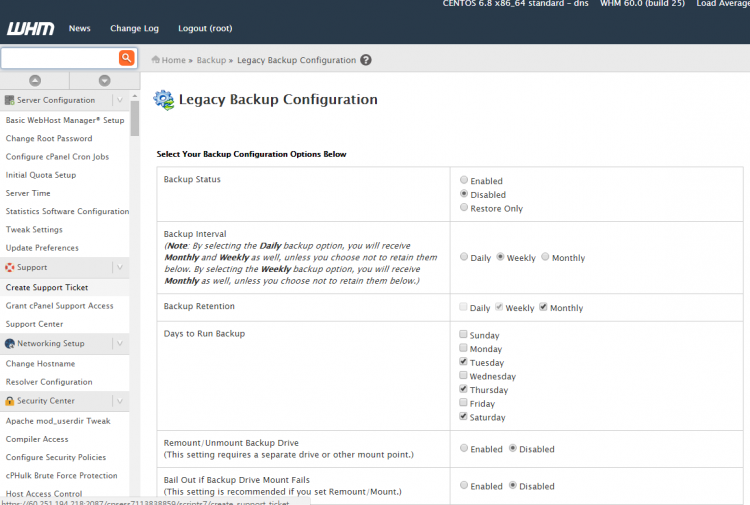Select Restore Only backup status
Screen dimensions: 750x505
463,207
